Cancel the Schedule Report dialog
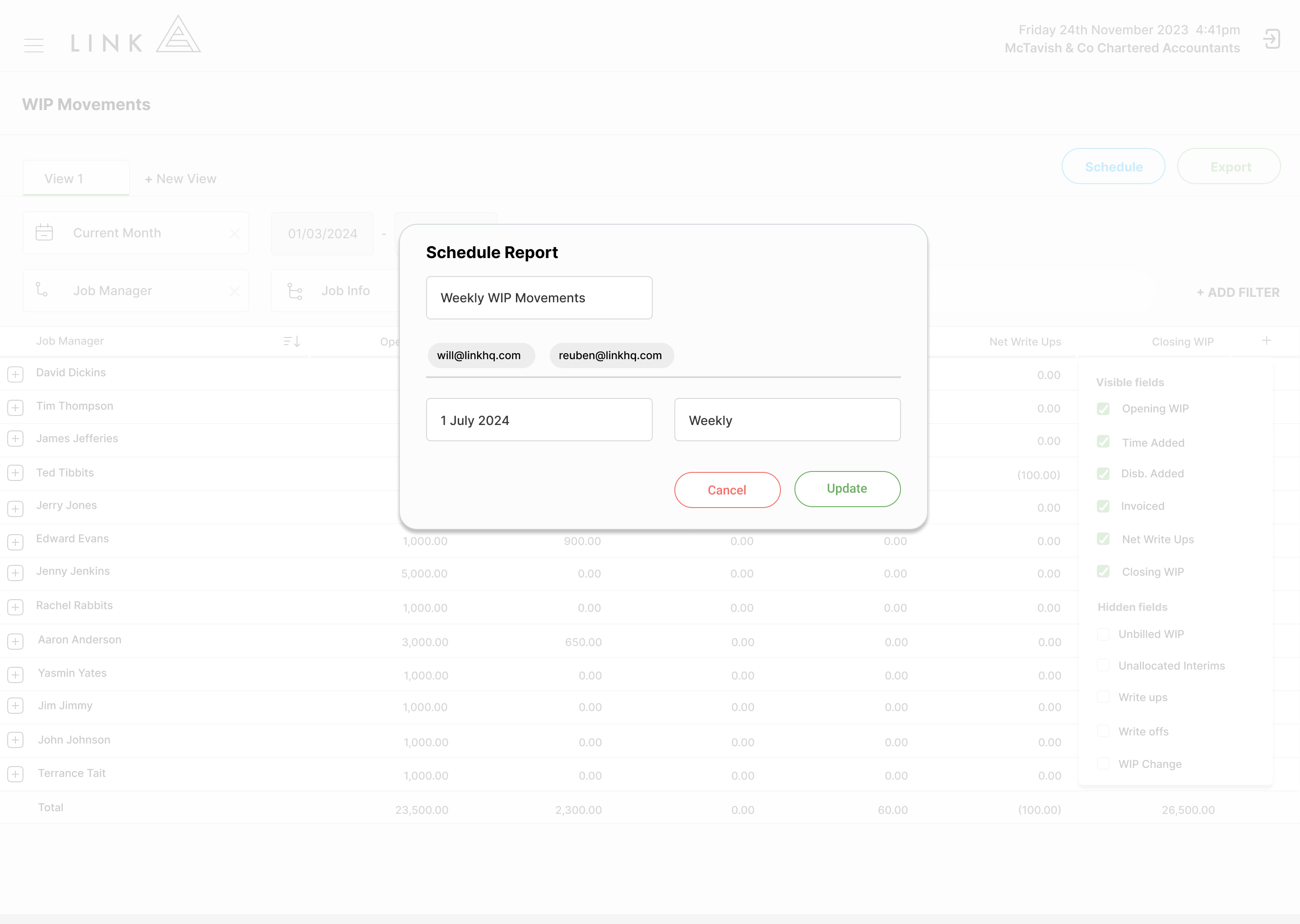Screen dimensions: 1300x924 727,490
